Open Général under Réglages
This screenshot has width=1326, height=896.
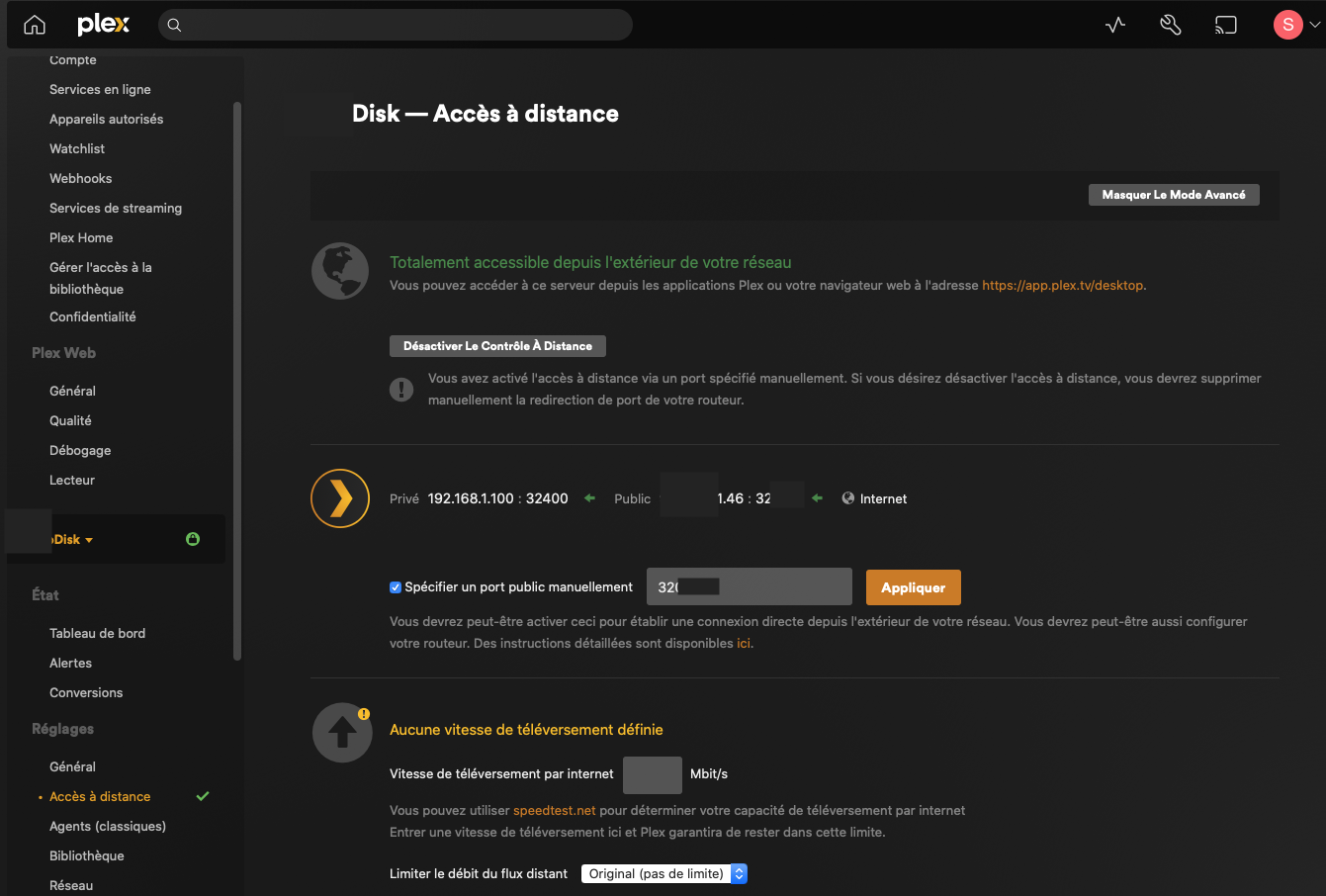[72, 766]
